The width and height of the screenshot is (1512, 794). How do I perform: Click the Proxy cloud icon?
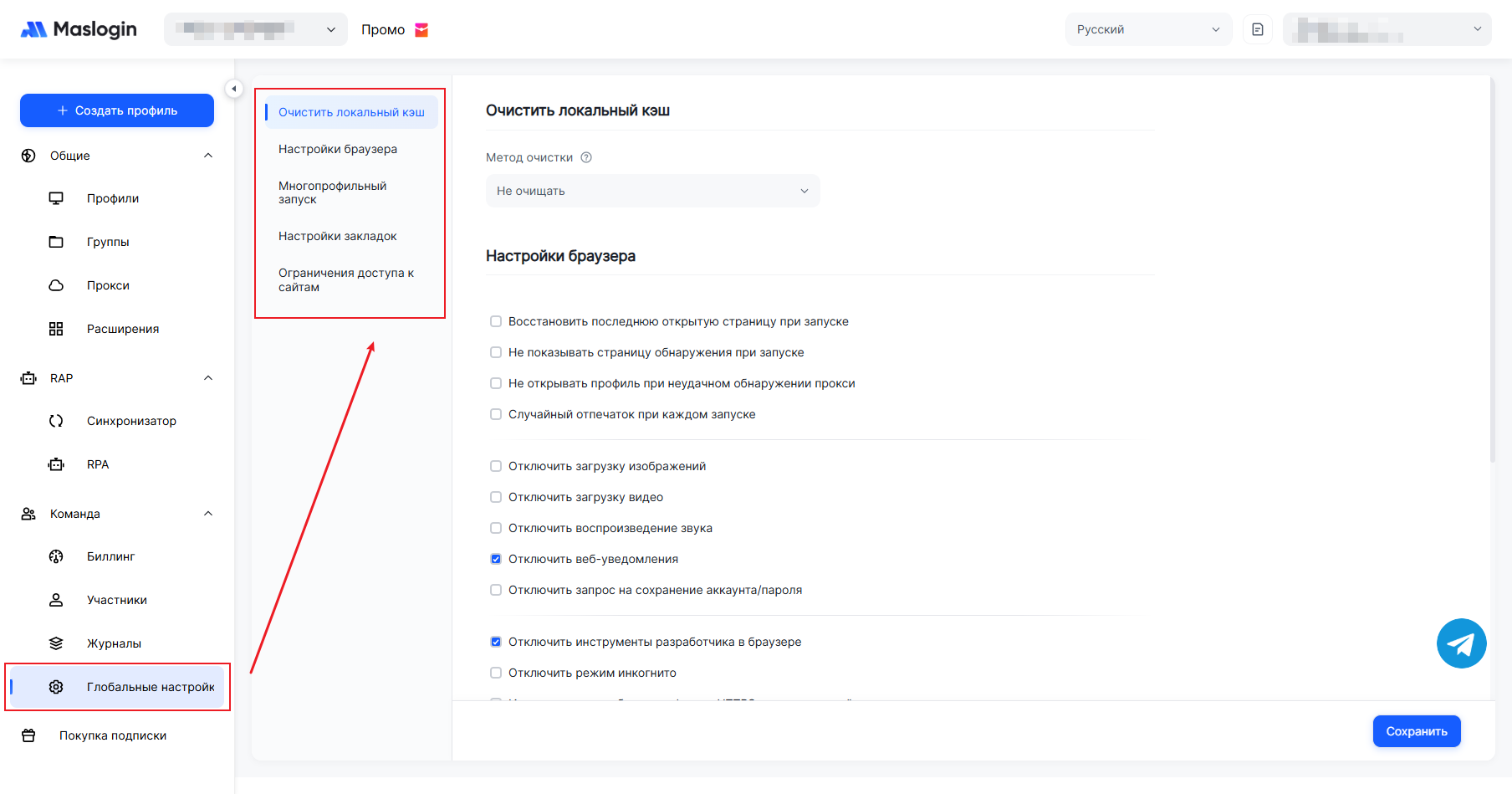click(x=56, y=285)
